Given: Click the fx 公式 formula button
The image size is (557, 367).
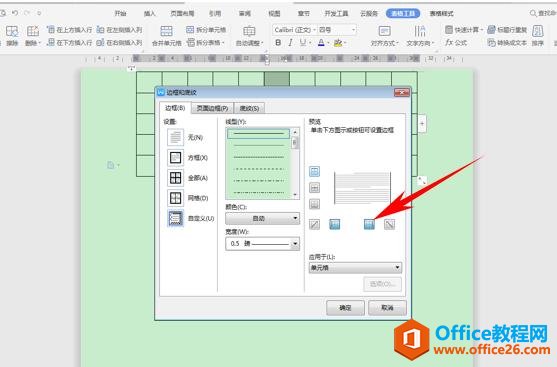Looking at the screenshot, I should (x=456, y=43).
